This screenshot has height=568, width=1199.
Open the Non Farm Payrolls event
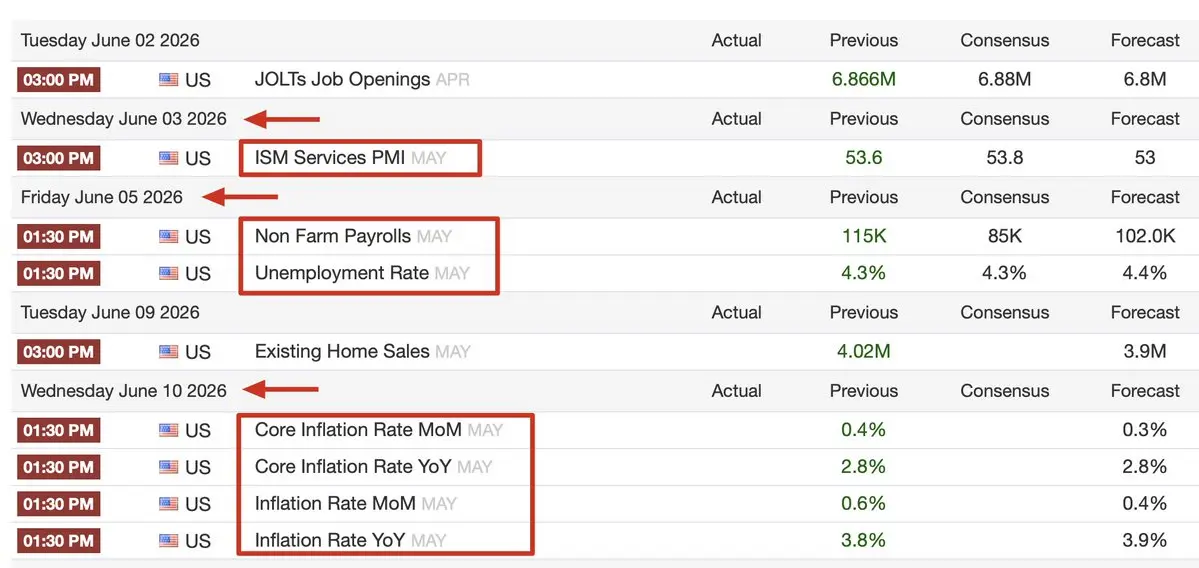333,237
